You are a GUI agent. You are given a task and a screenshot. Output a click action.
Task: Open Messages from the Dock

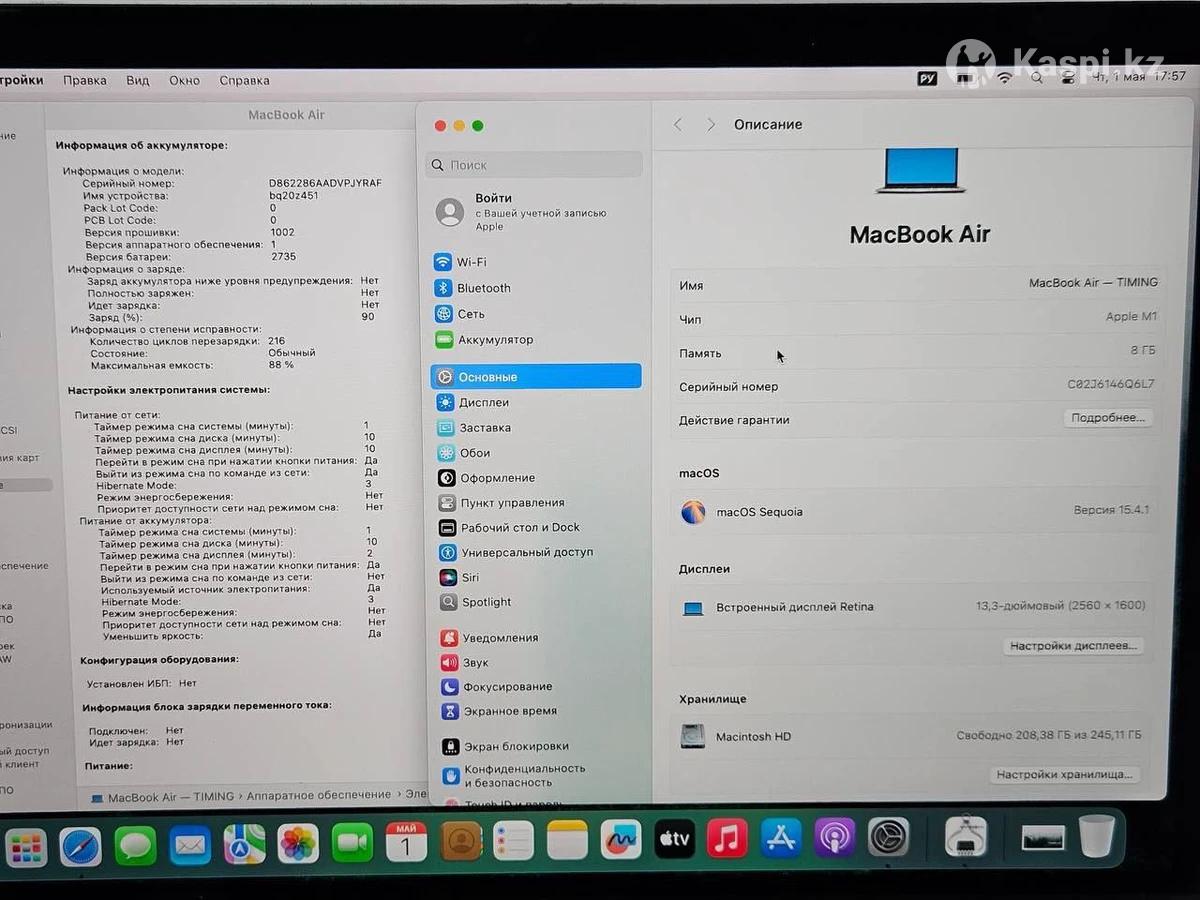(x=135, y=845)
